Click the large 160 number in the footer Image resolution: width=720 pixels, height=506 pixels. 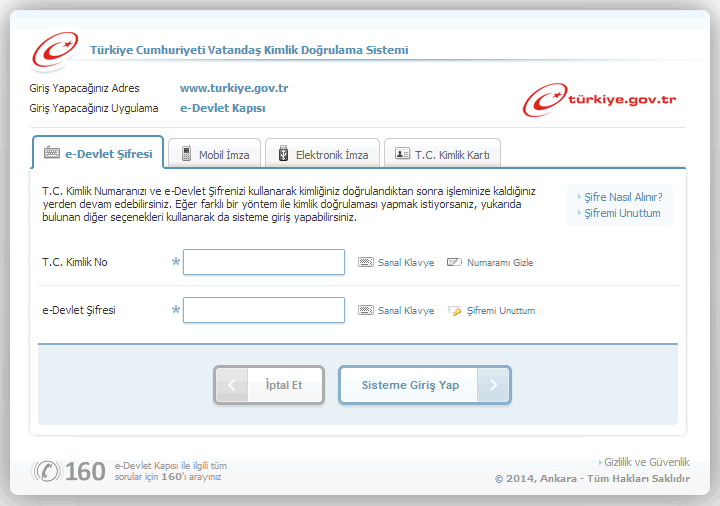[85, 472]
